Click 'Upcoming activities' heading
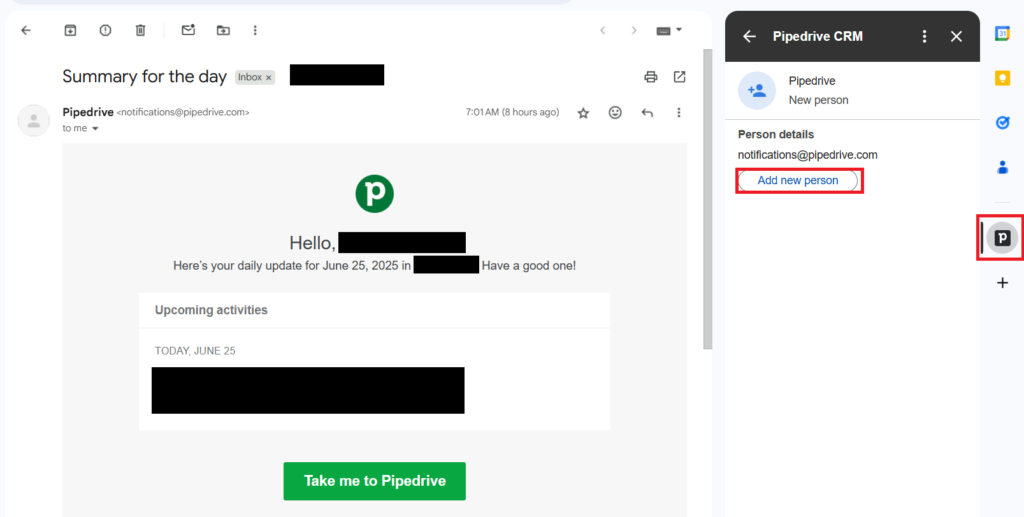Screen dimensions: 1024x517 tap(211, 310)
